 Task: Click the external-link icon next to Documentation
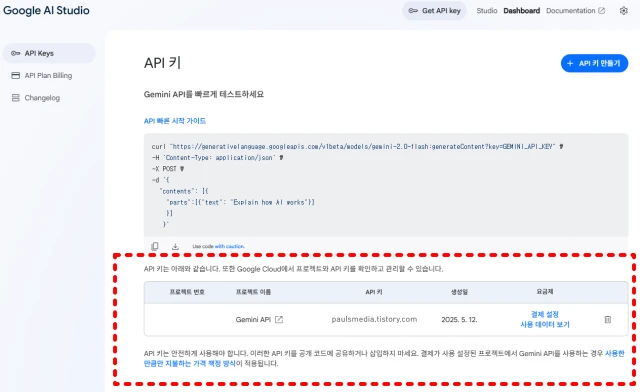(x=602, y=11)
